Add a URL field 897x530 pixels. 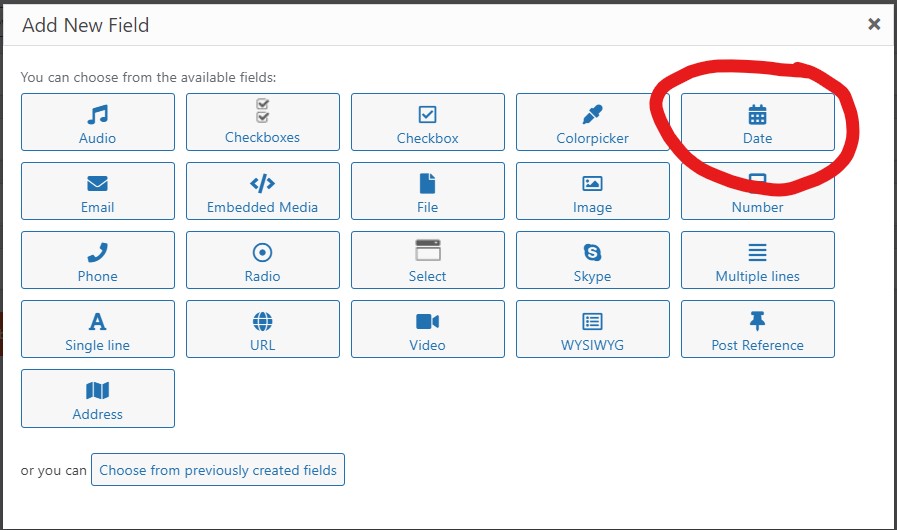(x=262, y=330)
